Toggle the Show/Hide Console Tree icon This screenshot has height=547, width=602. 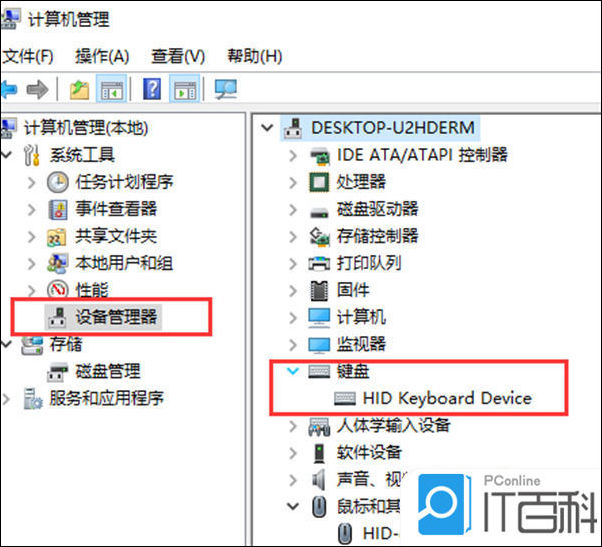[x=111, y=89]
